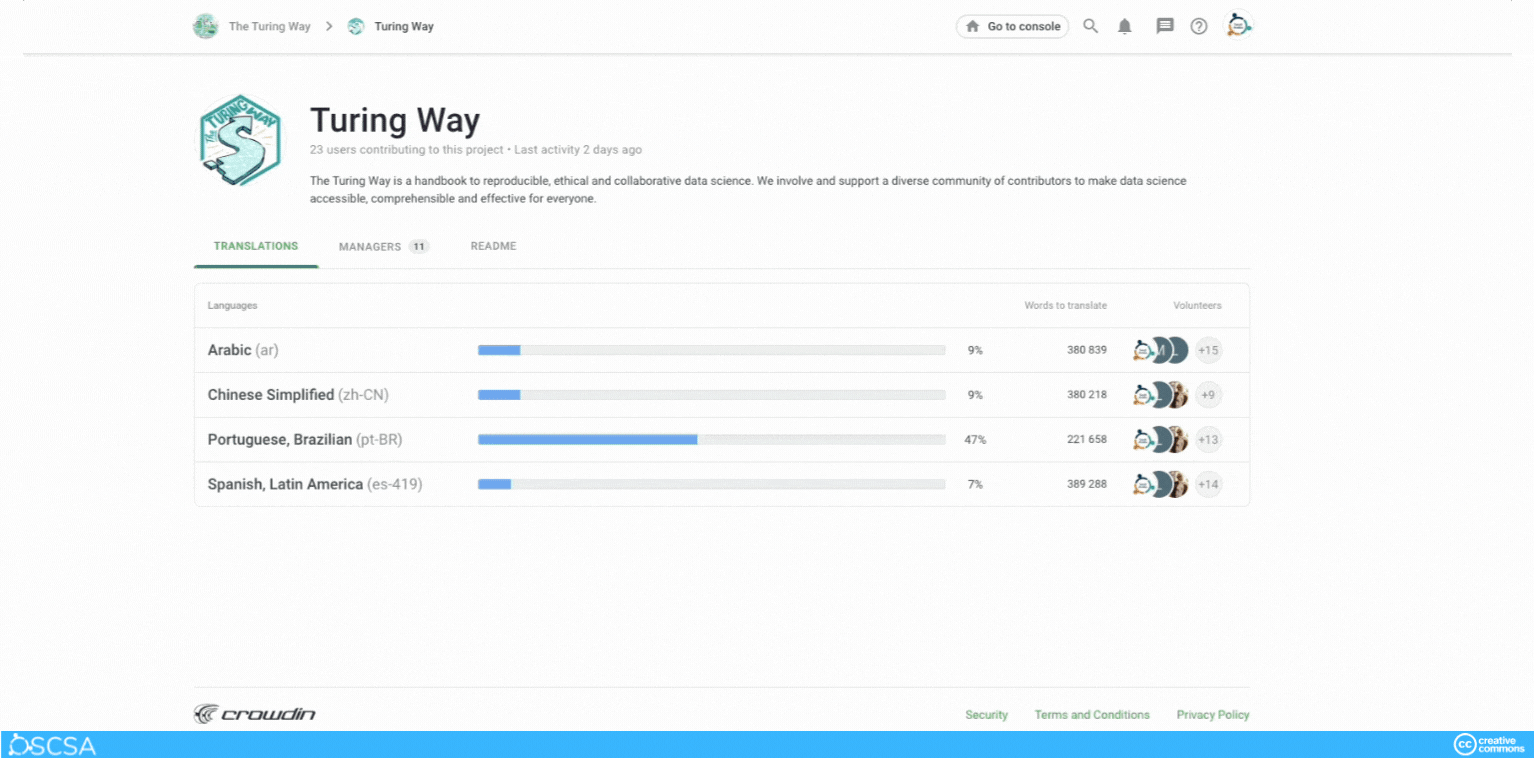Open the messages chat icon

tap(1164, 26)
